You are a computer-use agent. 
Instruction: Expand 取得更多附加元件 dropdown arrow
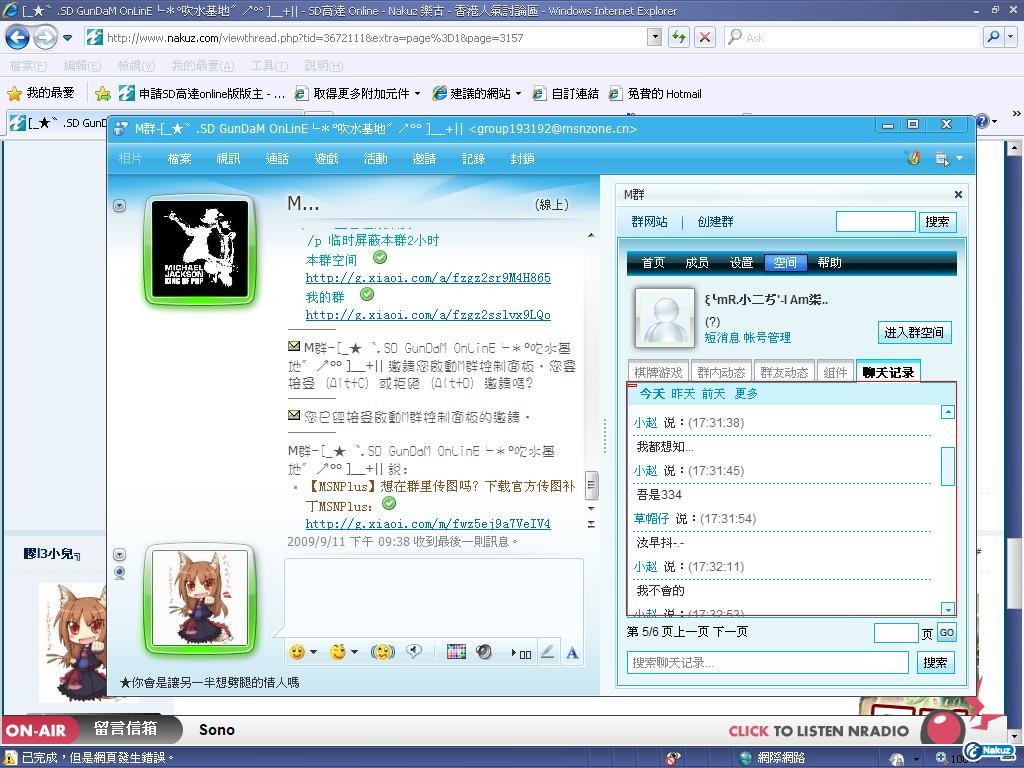pos(417,93)
